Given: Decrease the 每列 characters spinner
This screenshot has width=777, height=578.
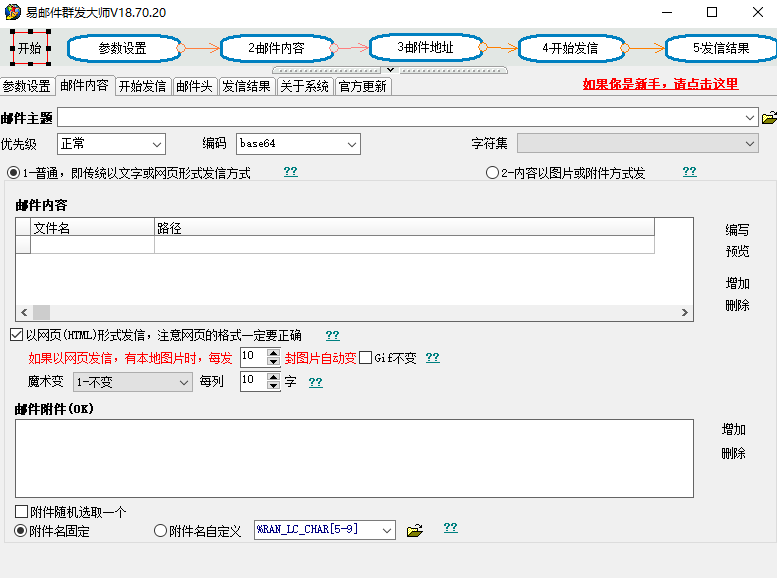Looking at the screenshot, I should click(273, 385).
